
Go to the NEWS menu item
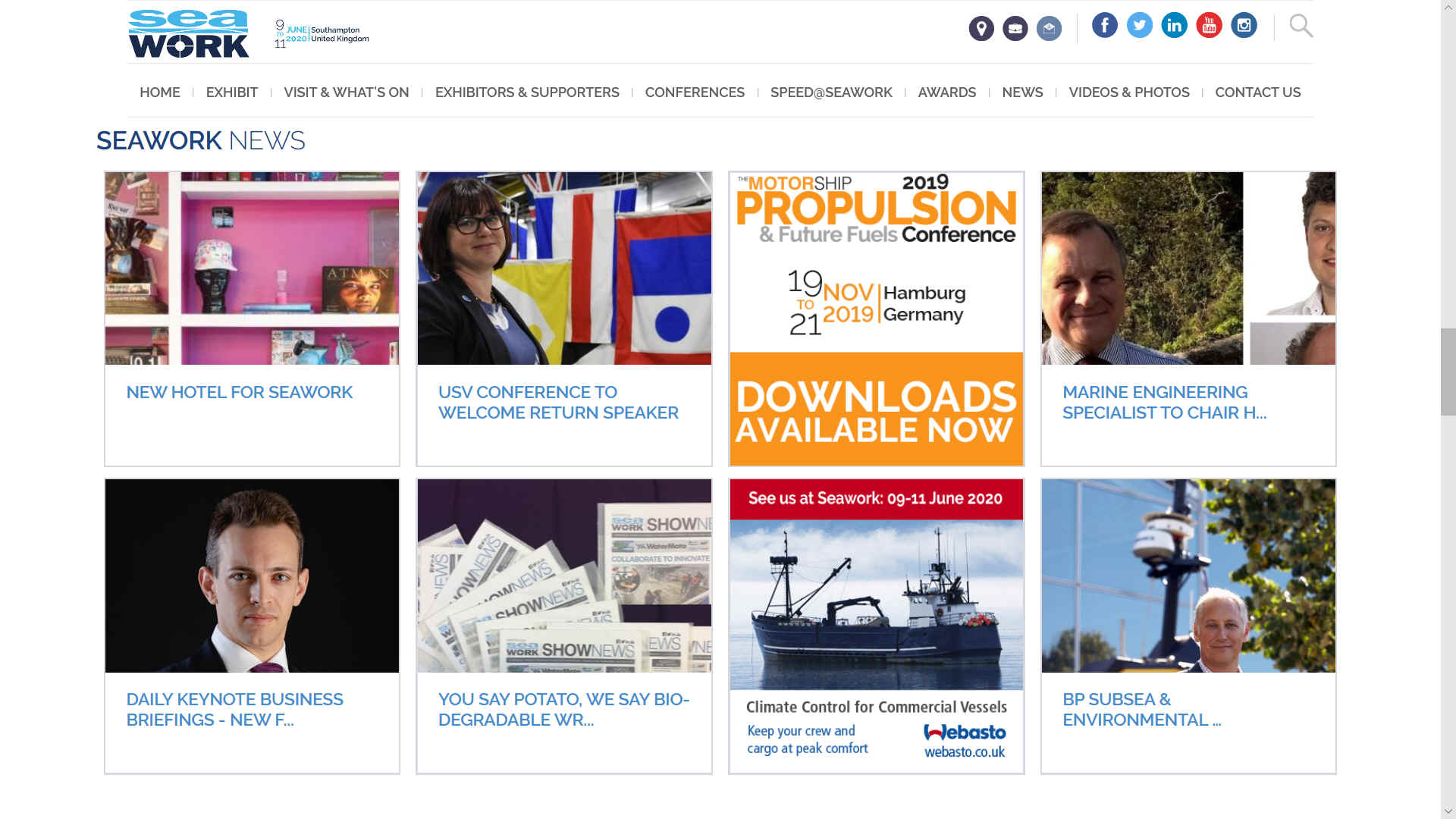tap(1022, 93)
